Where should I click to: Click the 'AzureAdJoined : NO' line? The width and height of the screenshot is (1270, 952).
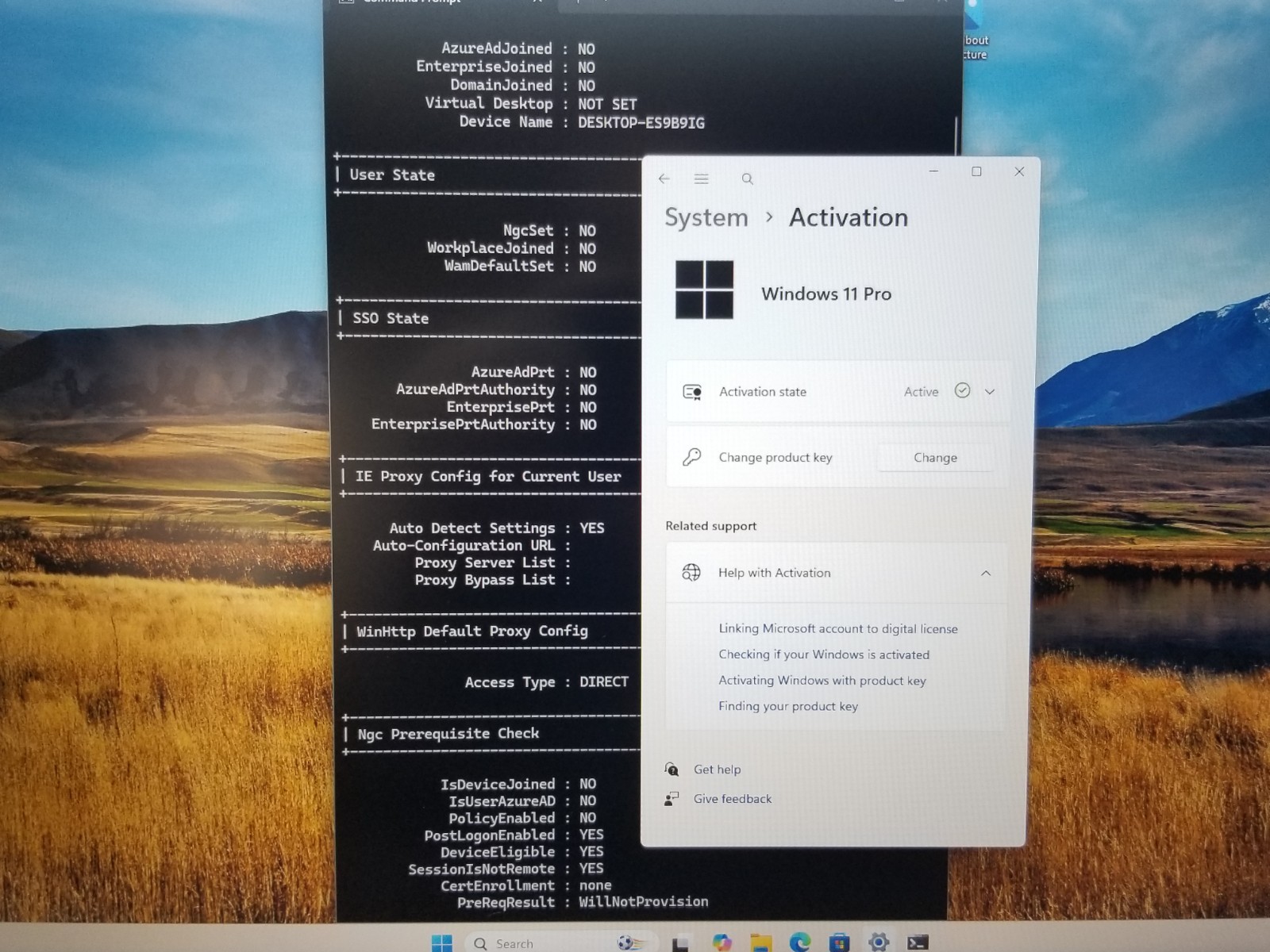(x=518, y=49)
